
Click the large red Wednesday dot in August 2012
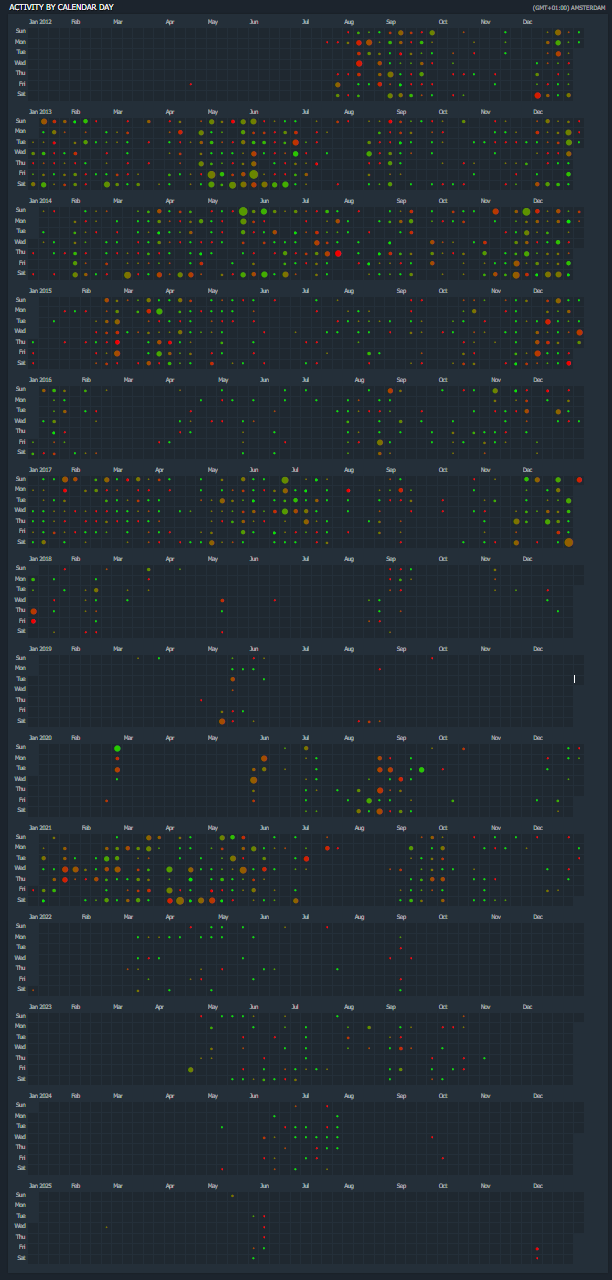pos(359,63)
